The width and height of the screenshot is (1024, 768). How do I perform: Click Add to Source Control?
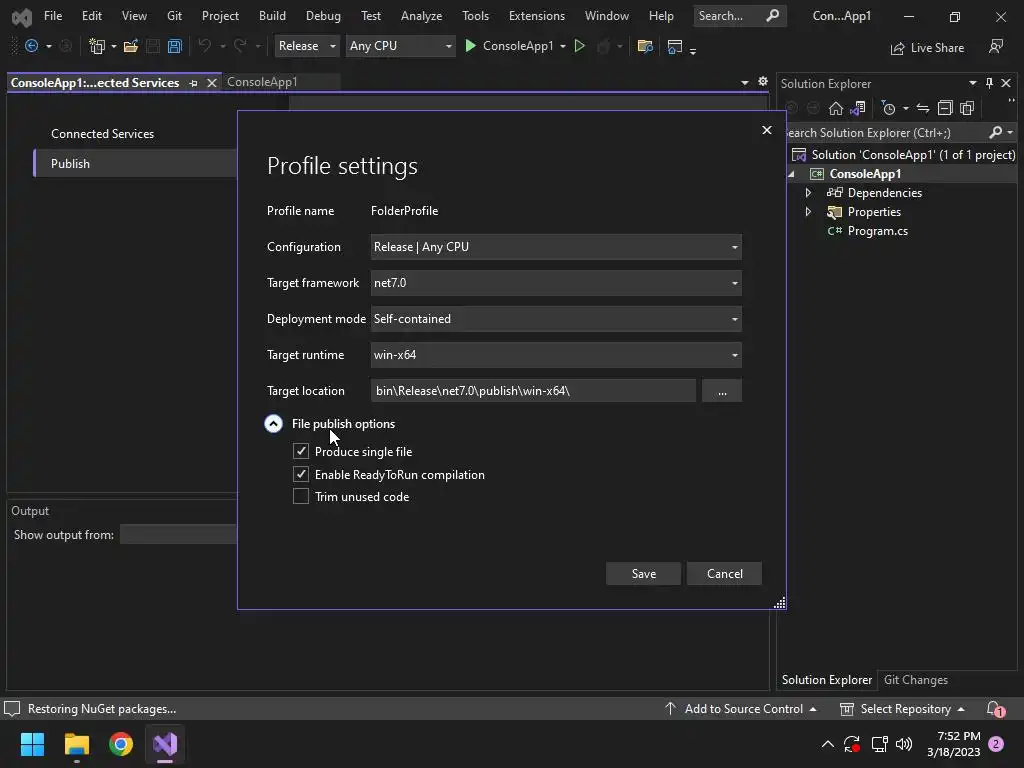pos(741,709)
